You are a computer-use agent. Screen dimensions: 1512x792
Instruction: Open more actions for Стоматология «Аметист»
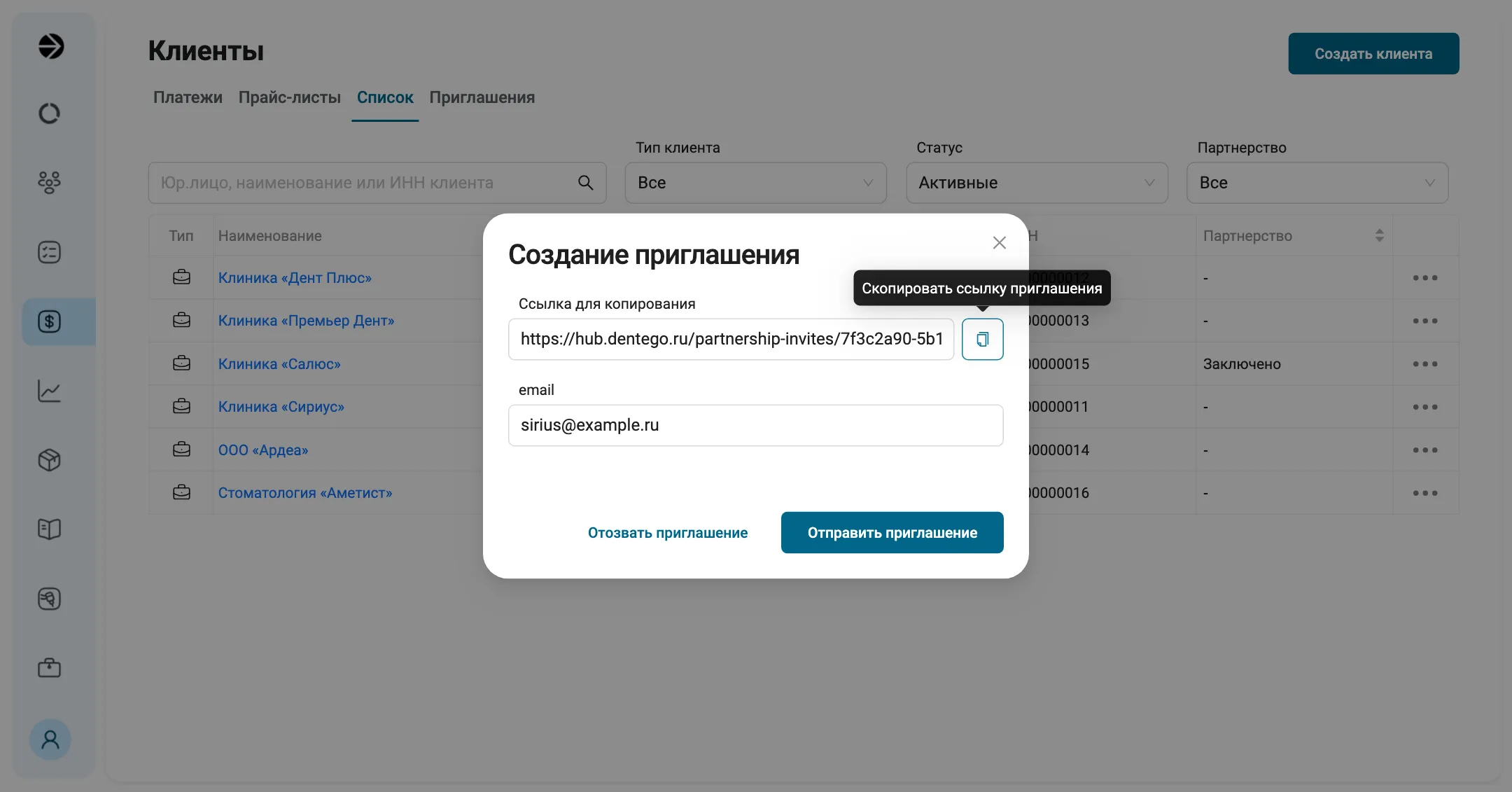click(x=1424, y=493)
